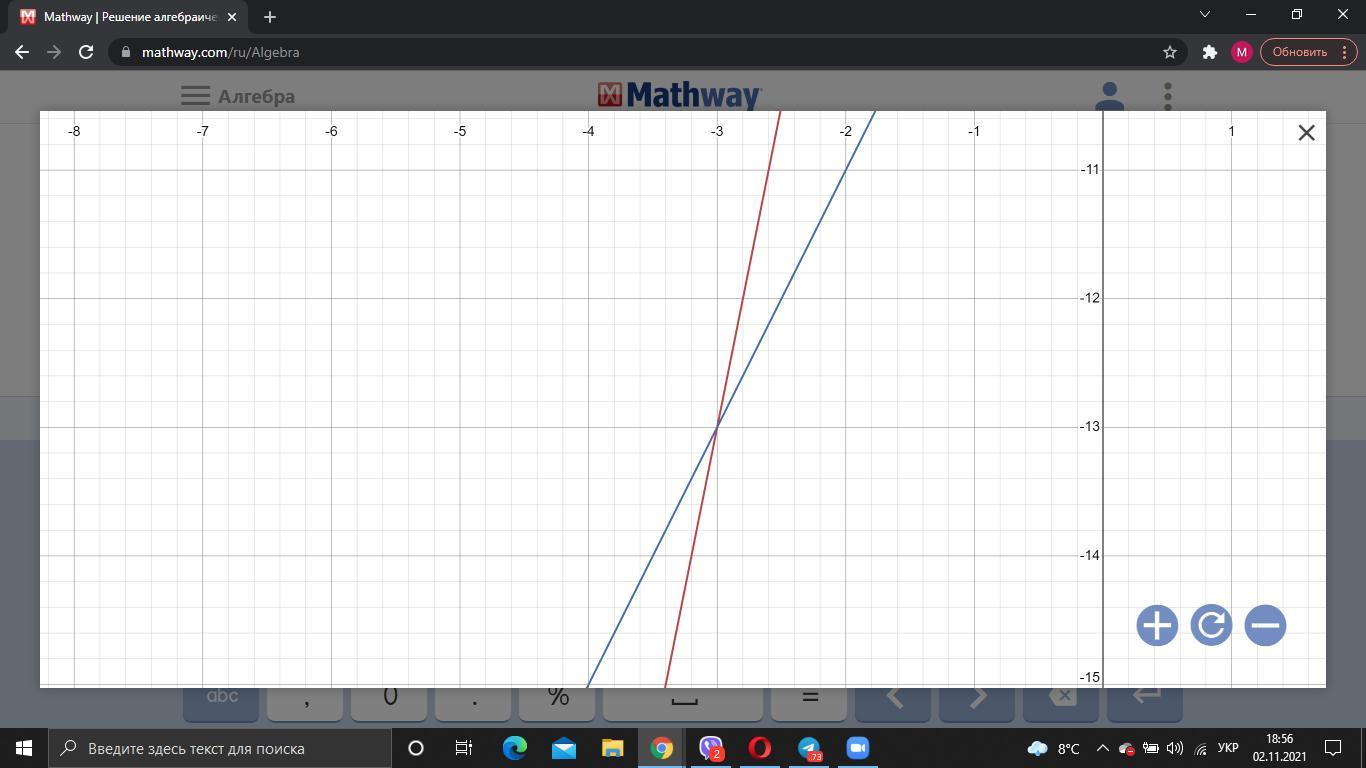The height and width of the screenshot is (768, 1366).
Task: Open Telegram from the taskbar
Action: (x=808, y=748)
